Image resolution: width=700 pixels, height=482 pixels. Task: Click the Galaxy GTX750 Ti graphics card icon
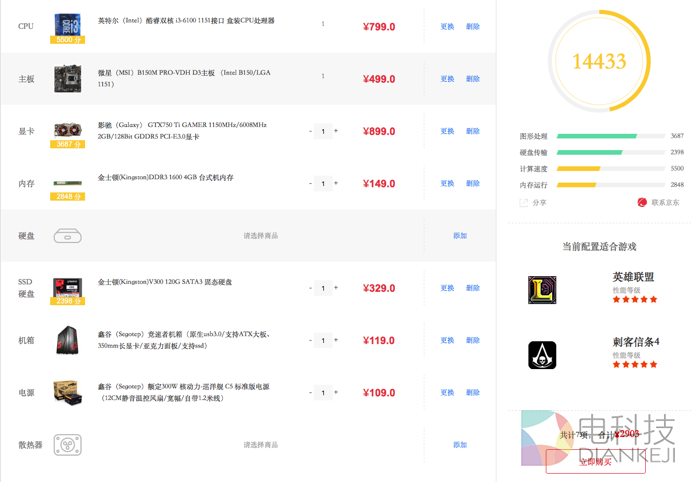68,129
